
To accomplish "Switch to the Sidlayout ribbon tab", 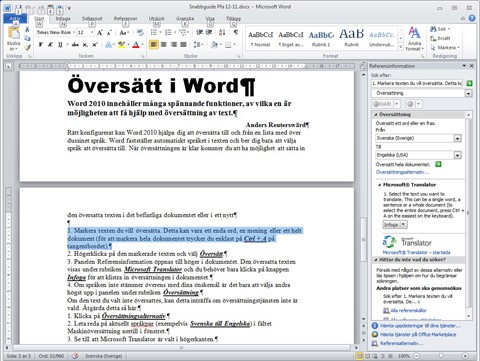I will 92,19.
